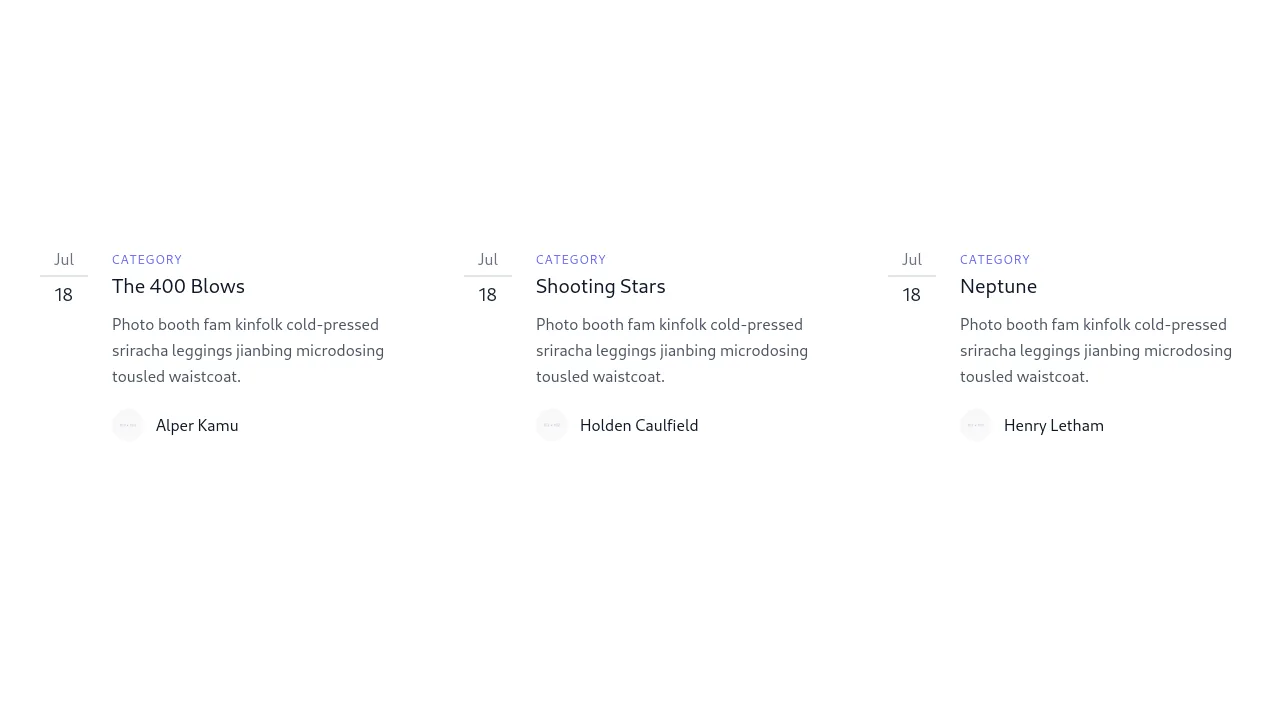
Task: Click the Jul date label beside The 400 Blows
Action: (x=64, y=259)
